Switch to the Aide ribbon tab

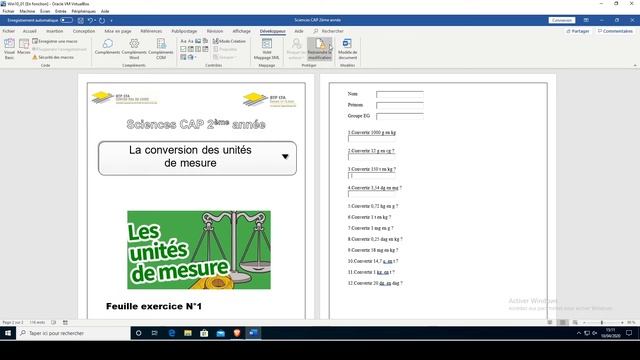[x=299, y=31]
